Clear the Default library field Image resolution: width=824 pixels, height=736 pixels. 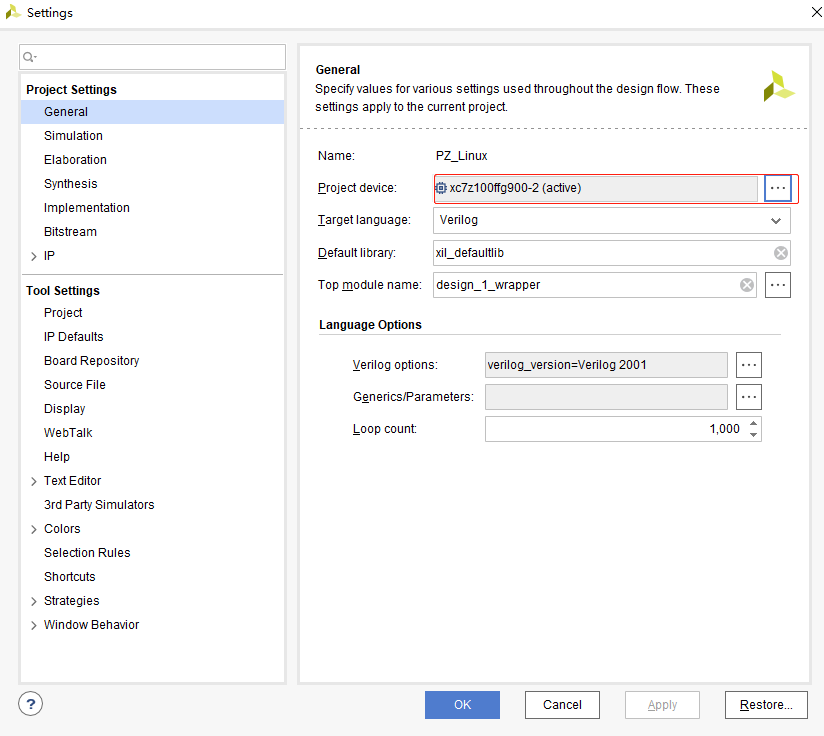781,253
